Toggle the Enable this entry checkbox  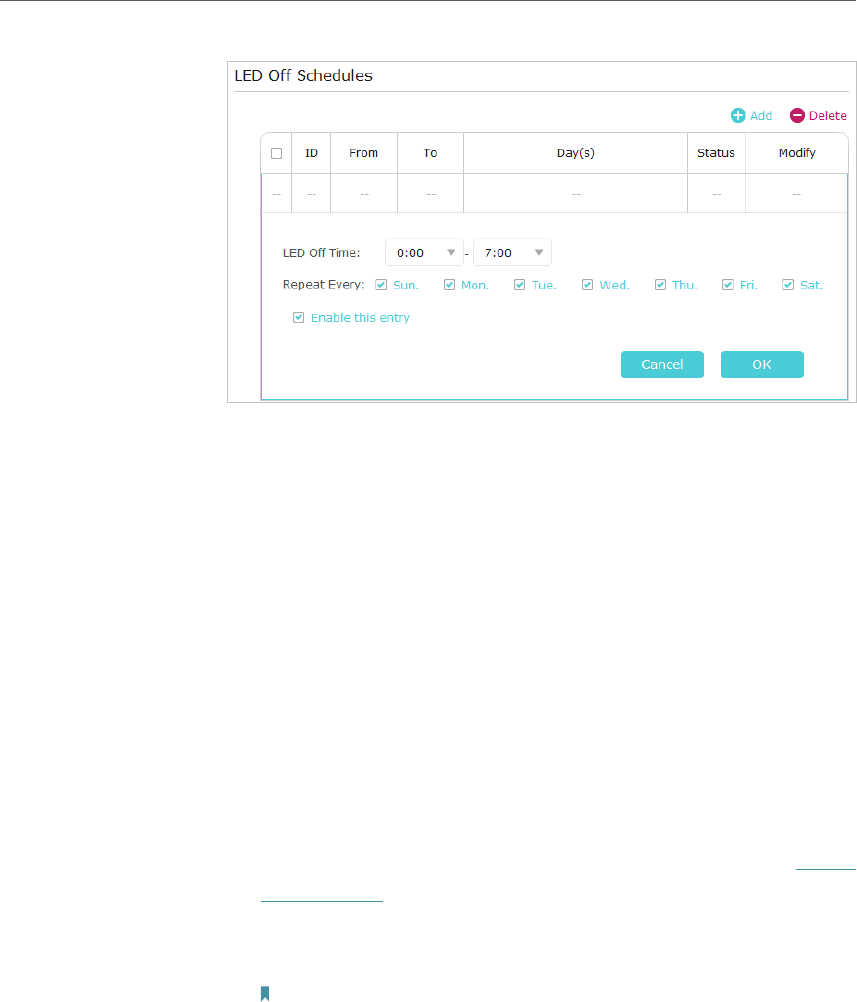(x=298, y=318)
